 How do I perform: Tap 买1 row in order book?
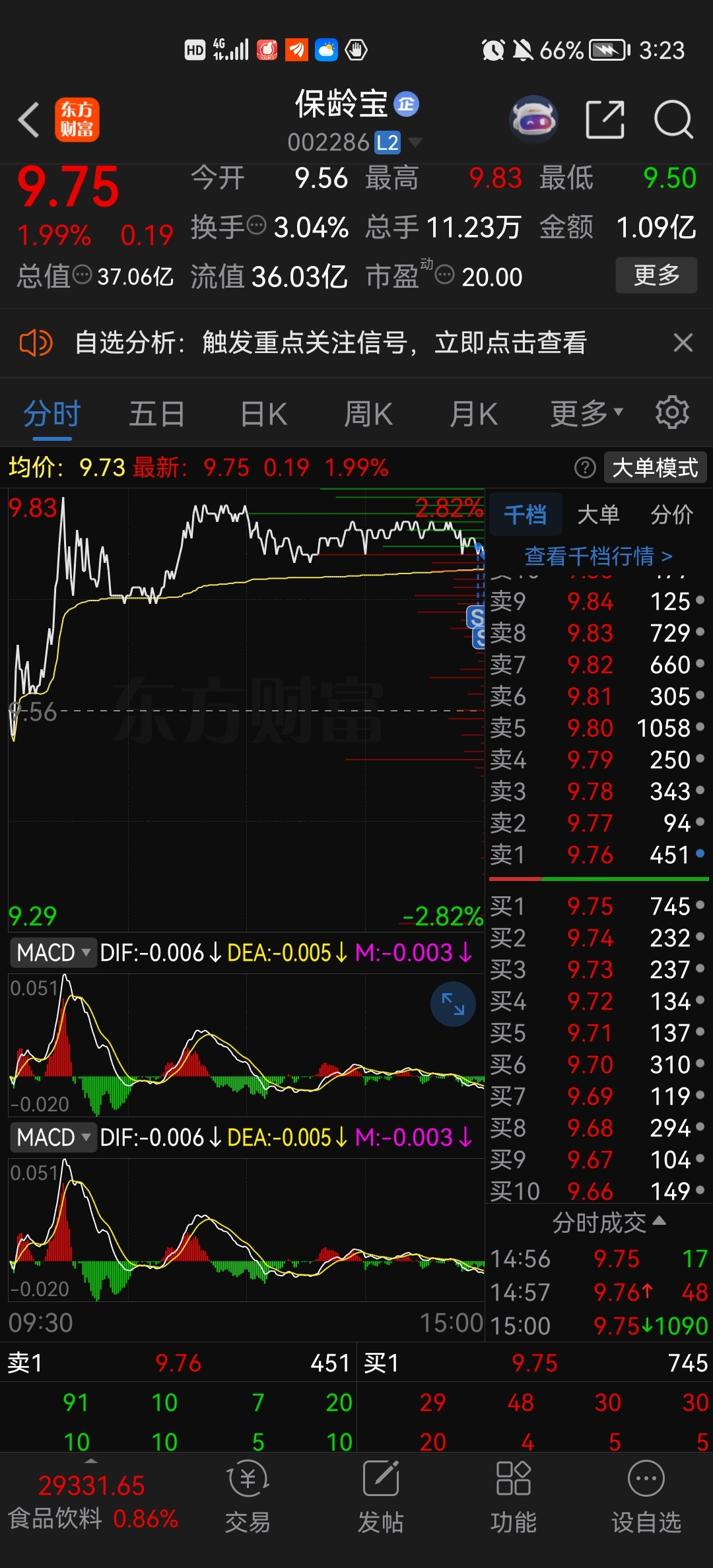point(597,906)
